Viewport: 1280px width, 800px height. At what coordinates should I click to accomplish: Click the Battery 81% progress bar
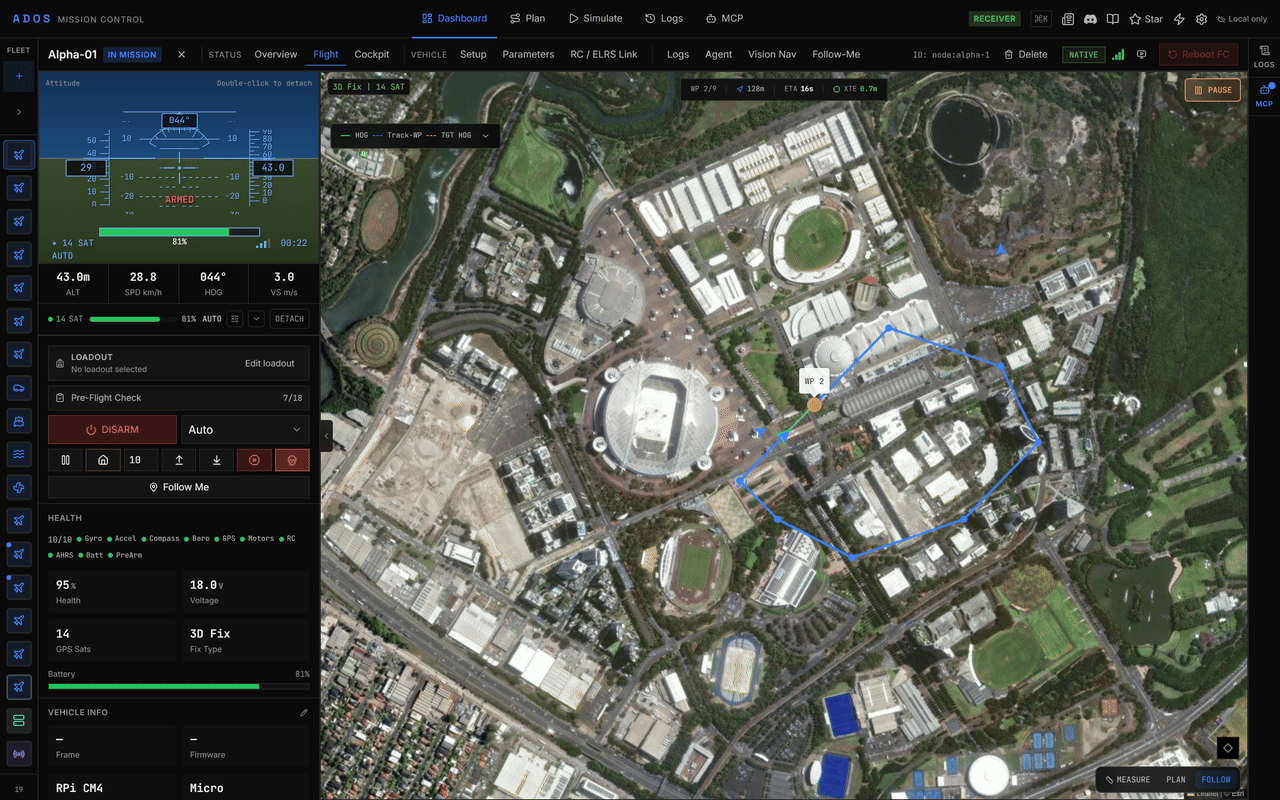click(x=178, y=687)
